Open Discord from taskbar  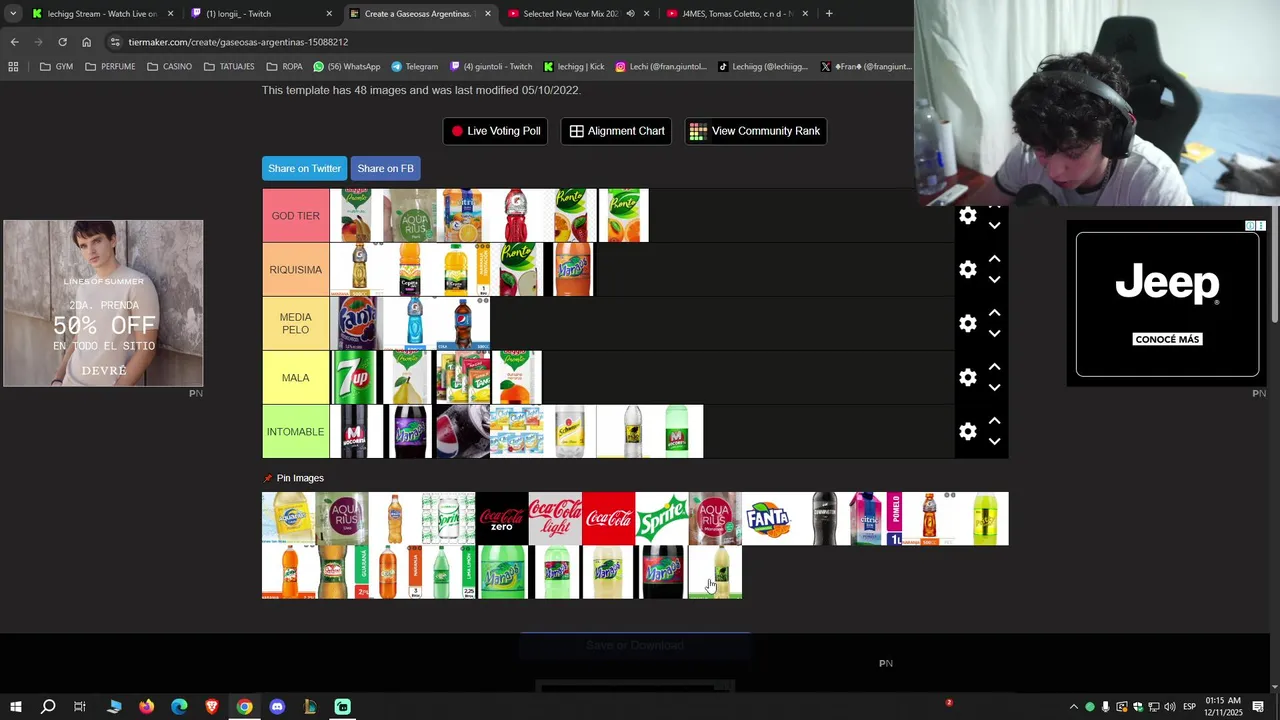click(277, 707)
